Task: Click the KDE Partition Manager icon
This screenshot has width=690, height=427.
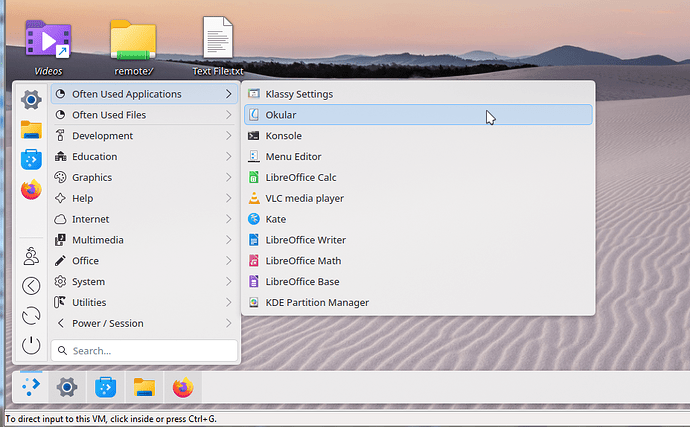Action: click(x=254, y=302)
